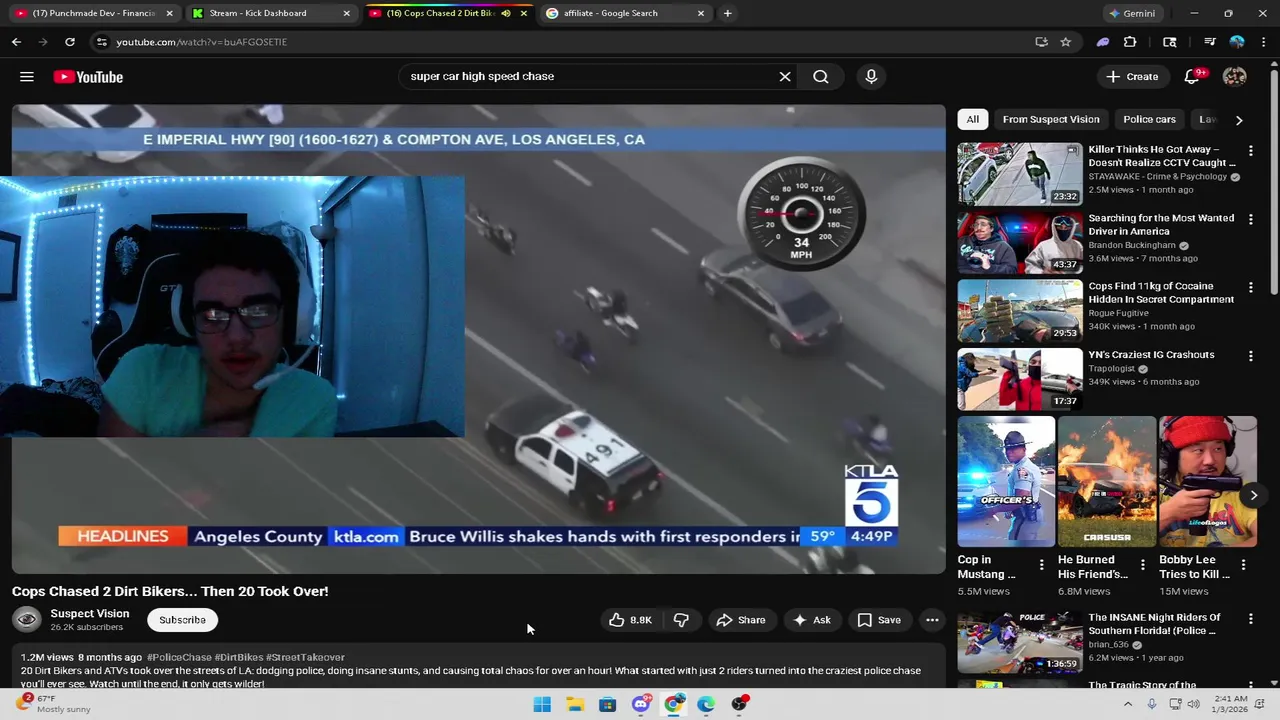
Task: Open taskbar clock showing 2:41 AM
Action: (x=1231, y=704)
